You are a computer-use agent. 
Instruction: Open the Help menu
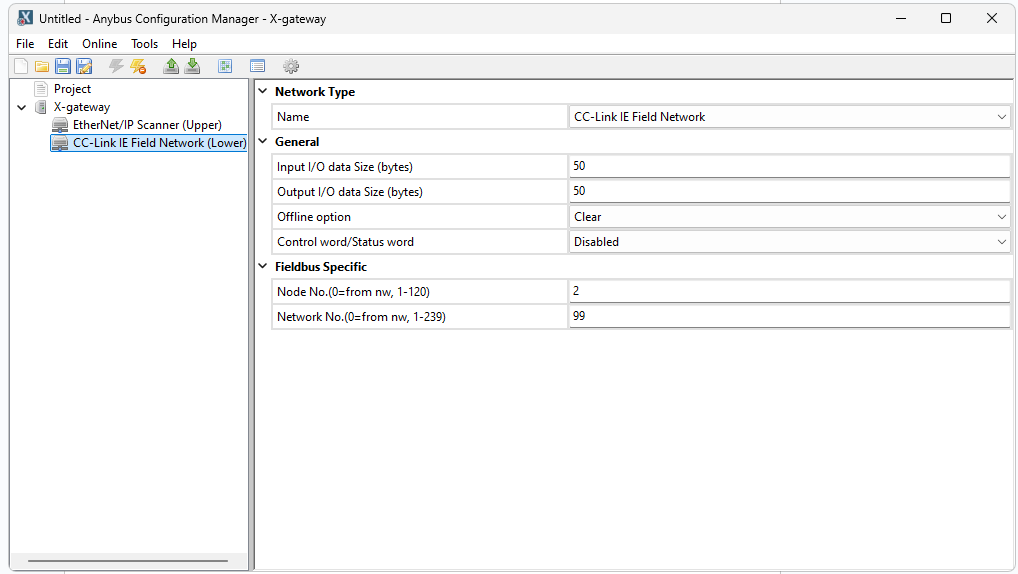pyautogui.click(x=184, y=44)
